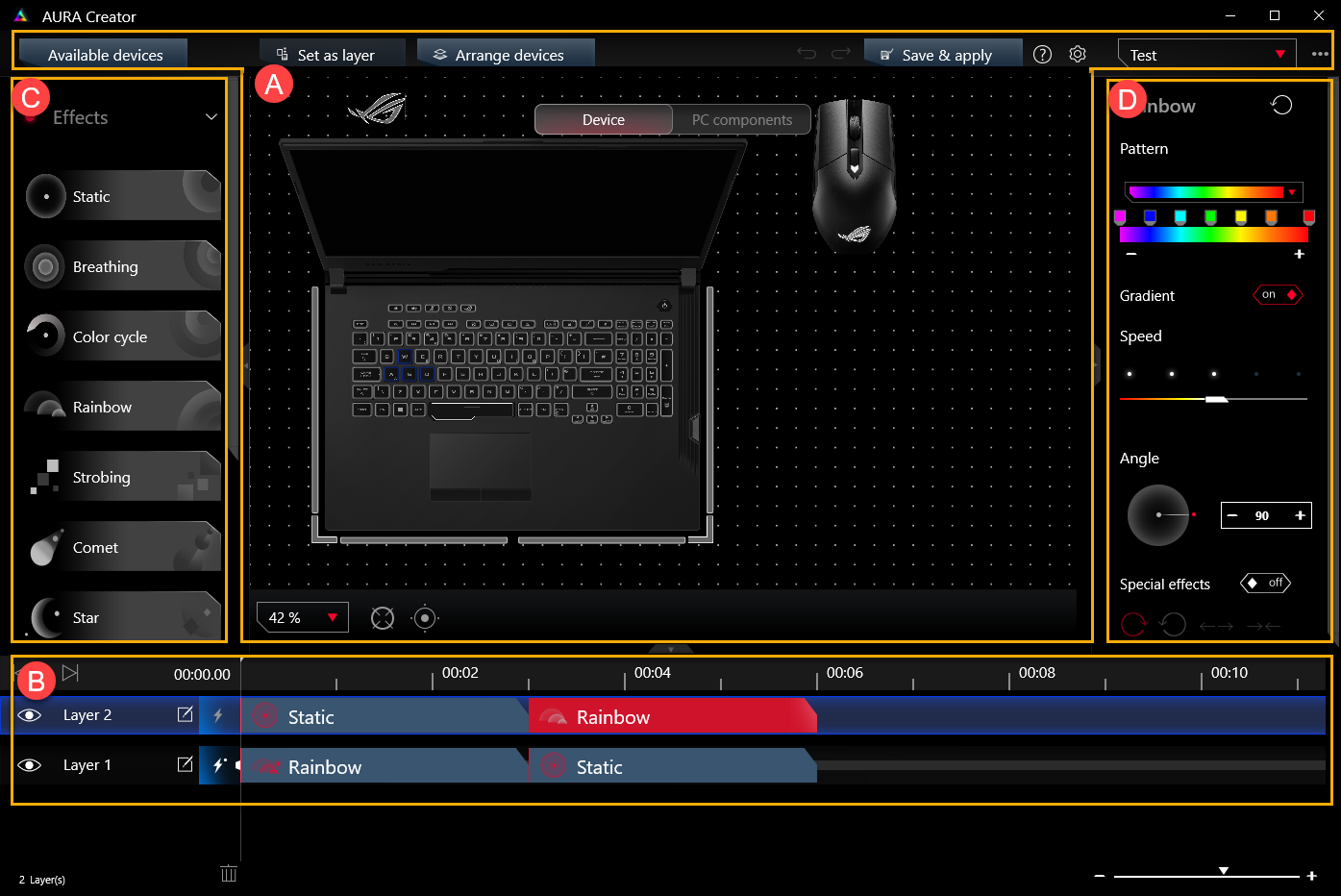Select the orange color stop marker

coord(1272,217)
